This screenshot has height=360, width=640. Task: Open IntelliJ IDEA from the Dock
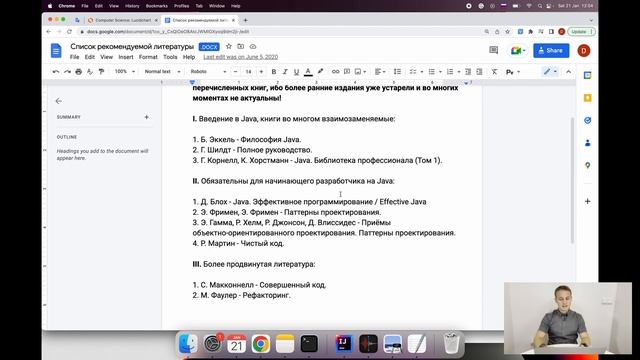344,344
